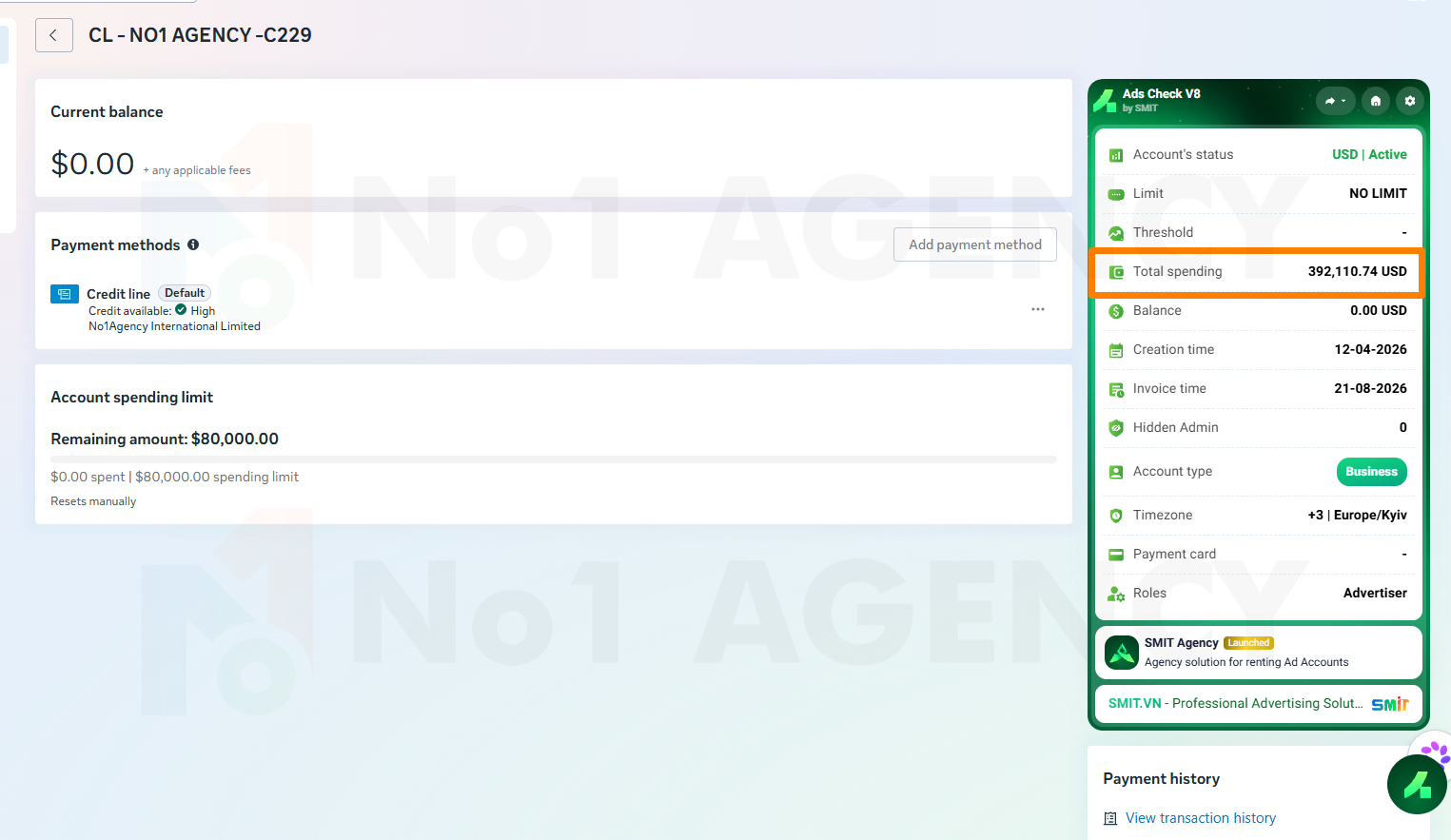Click the Account type icon
The image size is (1451, 840).
1116,472
